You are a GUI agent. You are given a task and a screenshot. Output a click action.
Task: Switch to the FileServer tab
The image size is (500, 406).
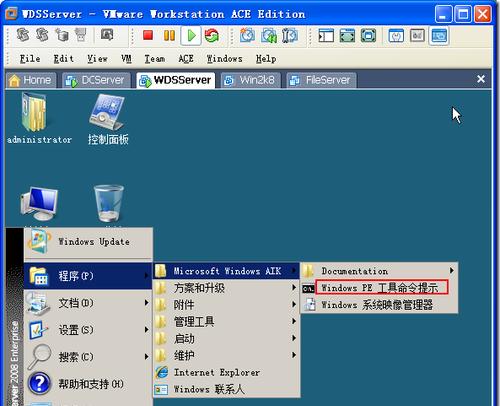[321, 80]
